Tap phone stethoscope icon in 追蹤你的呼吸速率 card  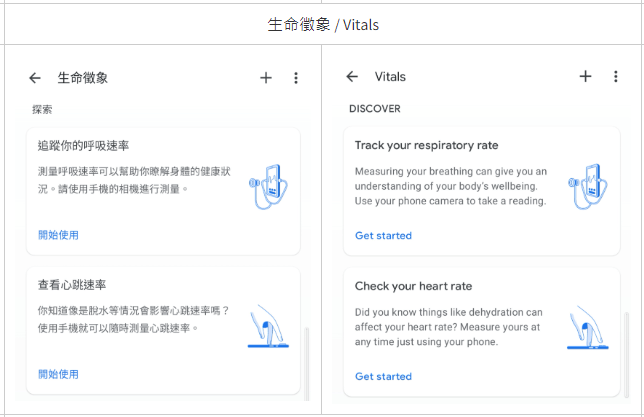pyautogui.click(x=265, y=183)
